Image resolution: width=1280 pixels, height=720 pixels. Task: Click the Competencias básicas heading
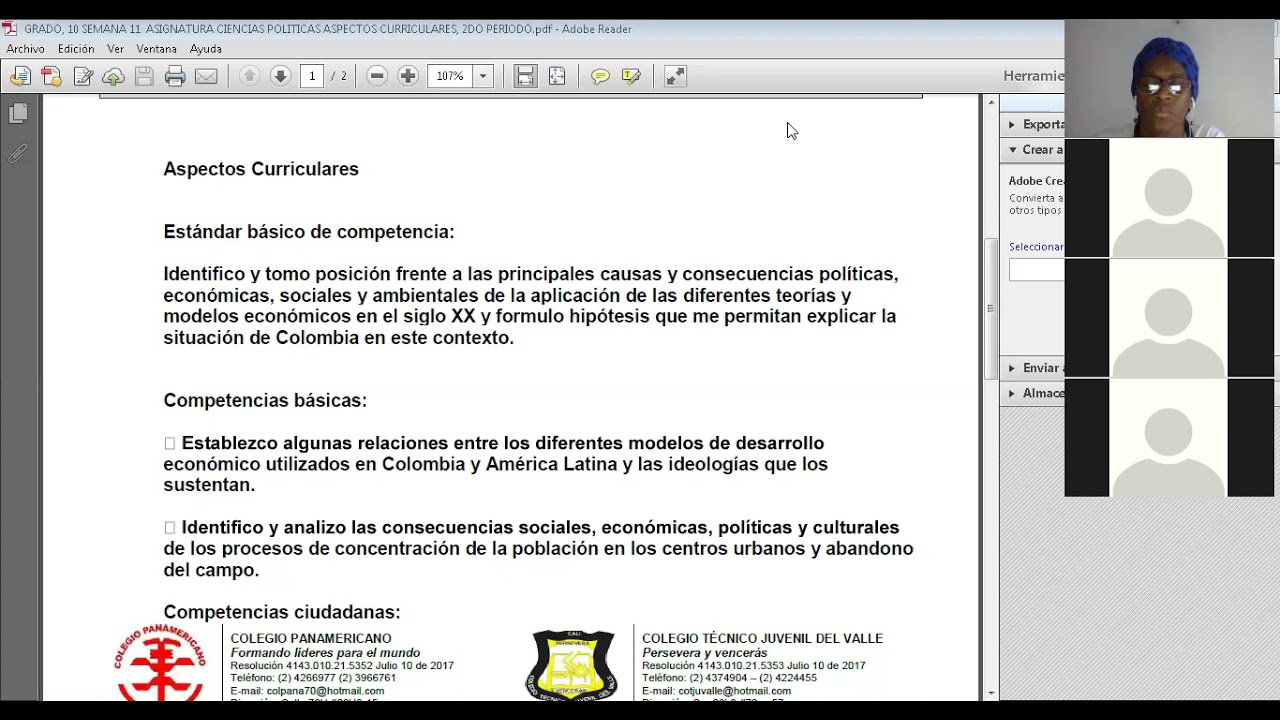pyautogui.click(x=265, y=401)
